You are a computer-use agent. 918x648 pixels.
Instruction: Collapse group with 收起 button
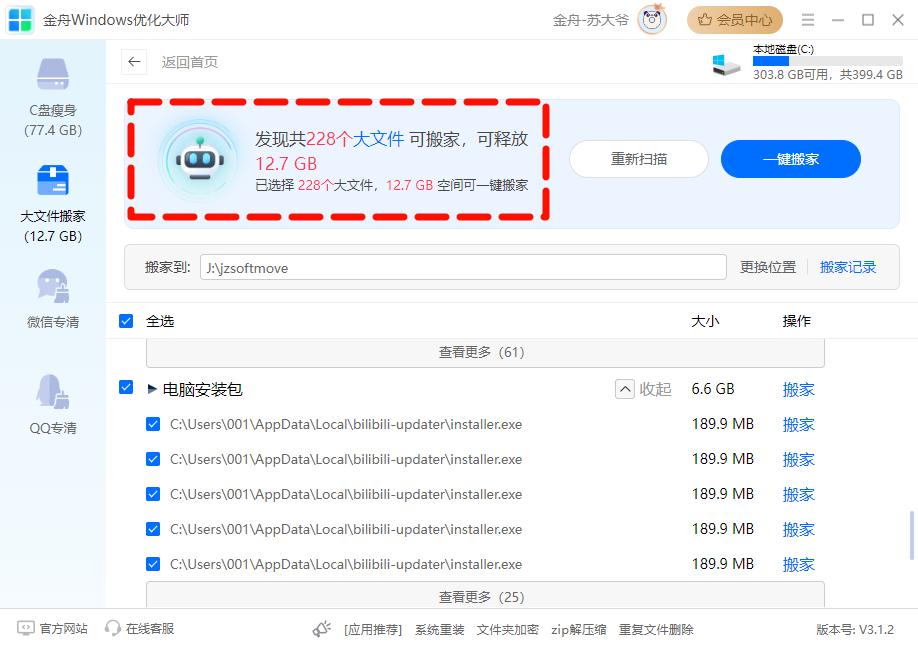[x=643, y=389]
